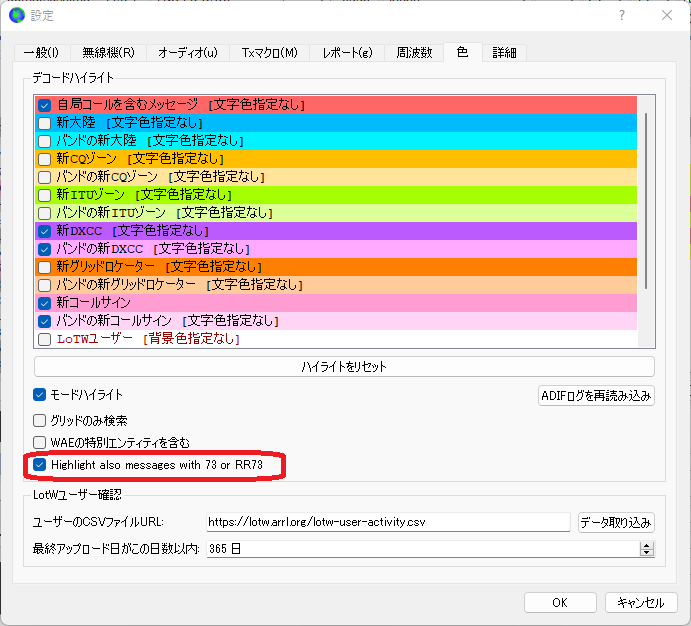Viewport: 691px width, 626px height.
Task: Select the orange 新グリッドロケーター color row
Action: coord(336,267)
